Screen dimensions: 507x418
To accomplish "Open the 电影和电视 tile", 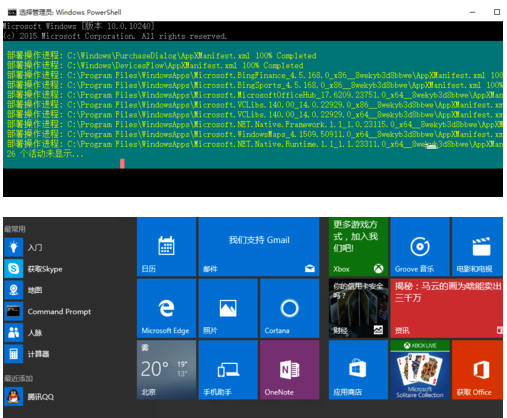I will 477,247.
